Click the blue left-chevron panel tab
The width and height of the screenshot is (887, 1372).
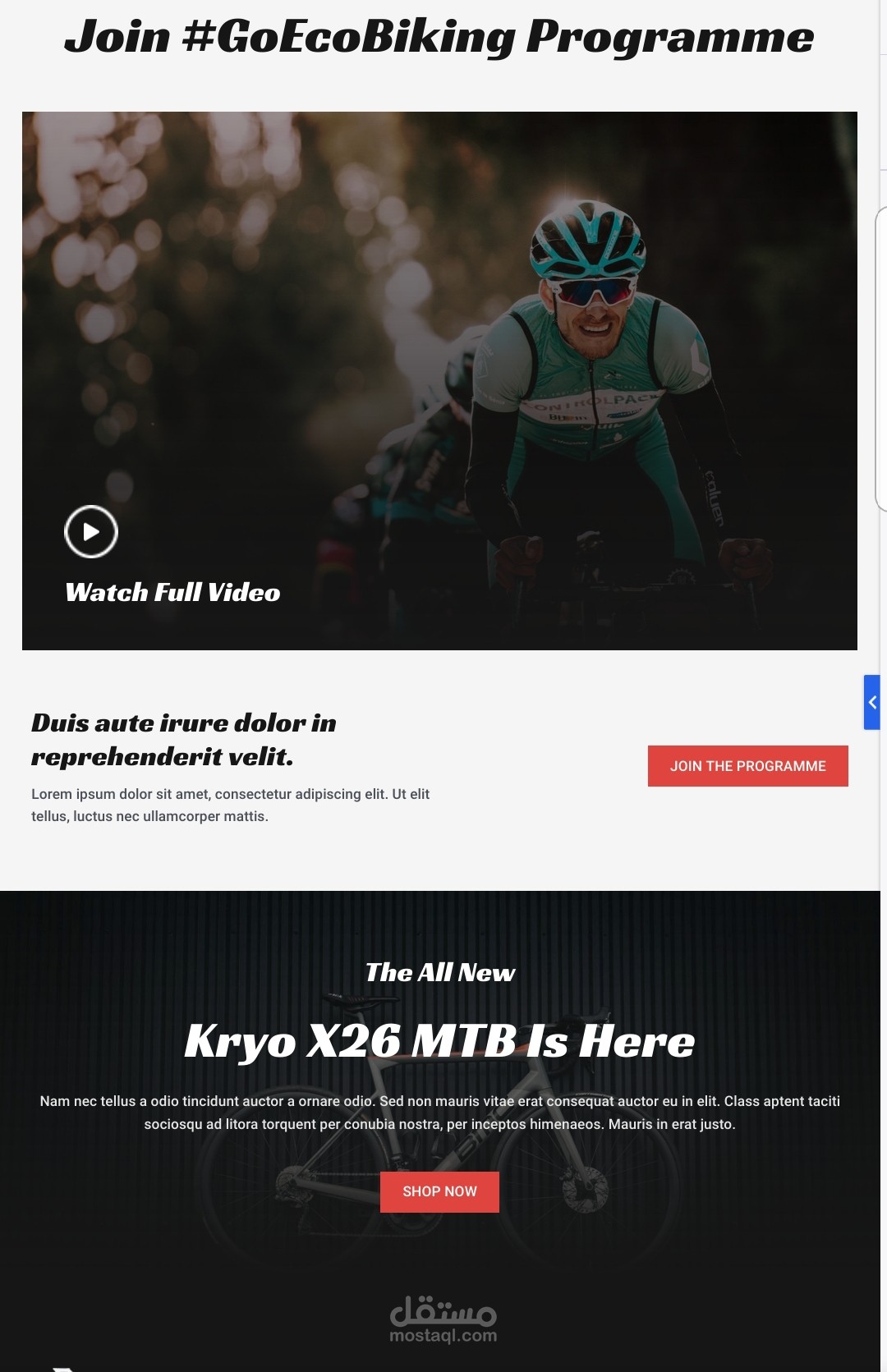click(871, 702)
